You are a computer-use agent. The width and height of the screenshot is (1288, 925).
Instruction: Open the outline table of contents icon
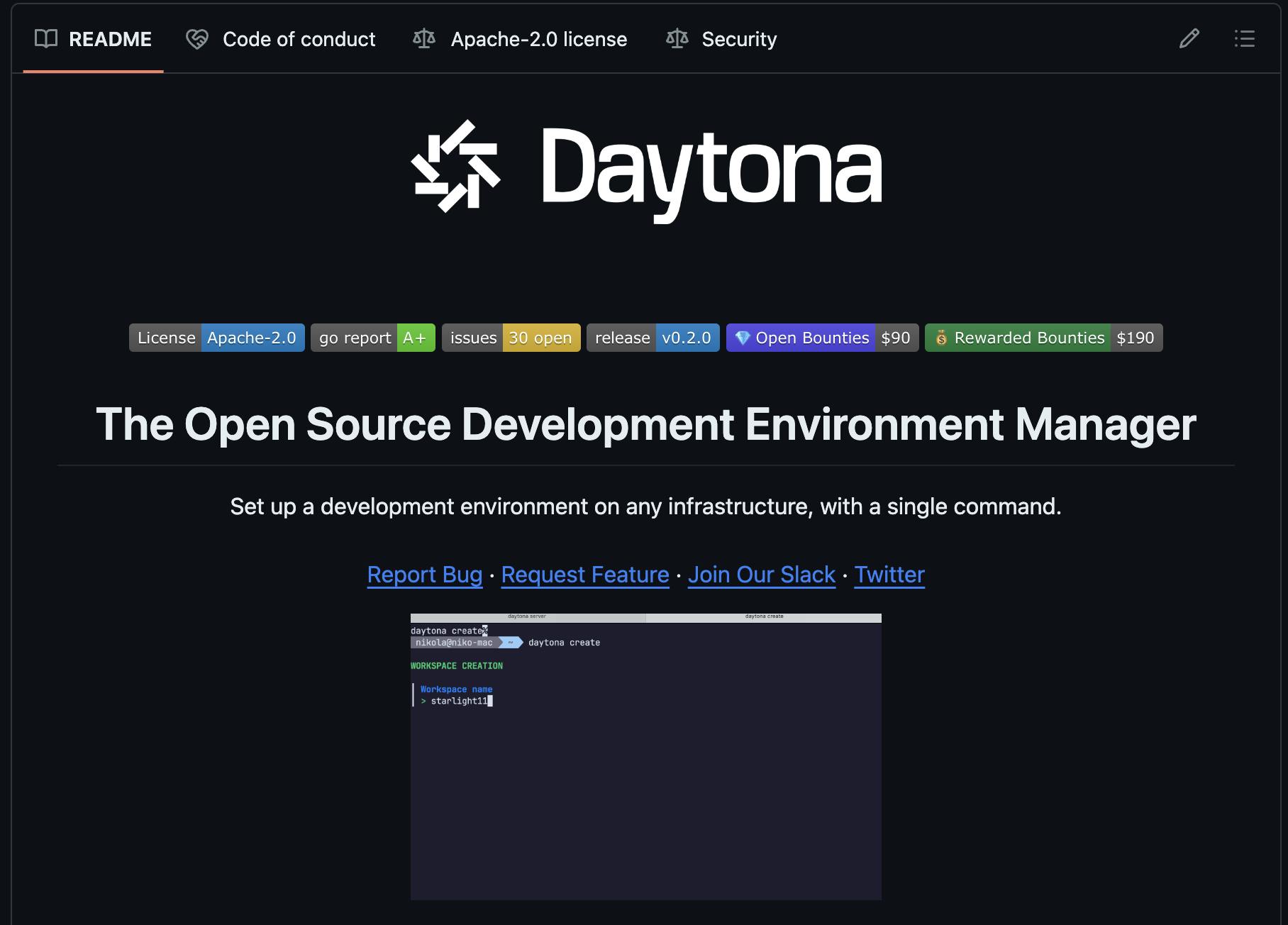[1244, 38]
